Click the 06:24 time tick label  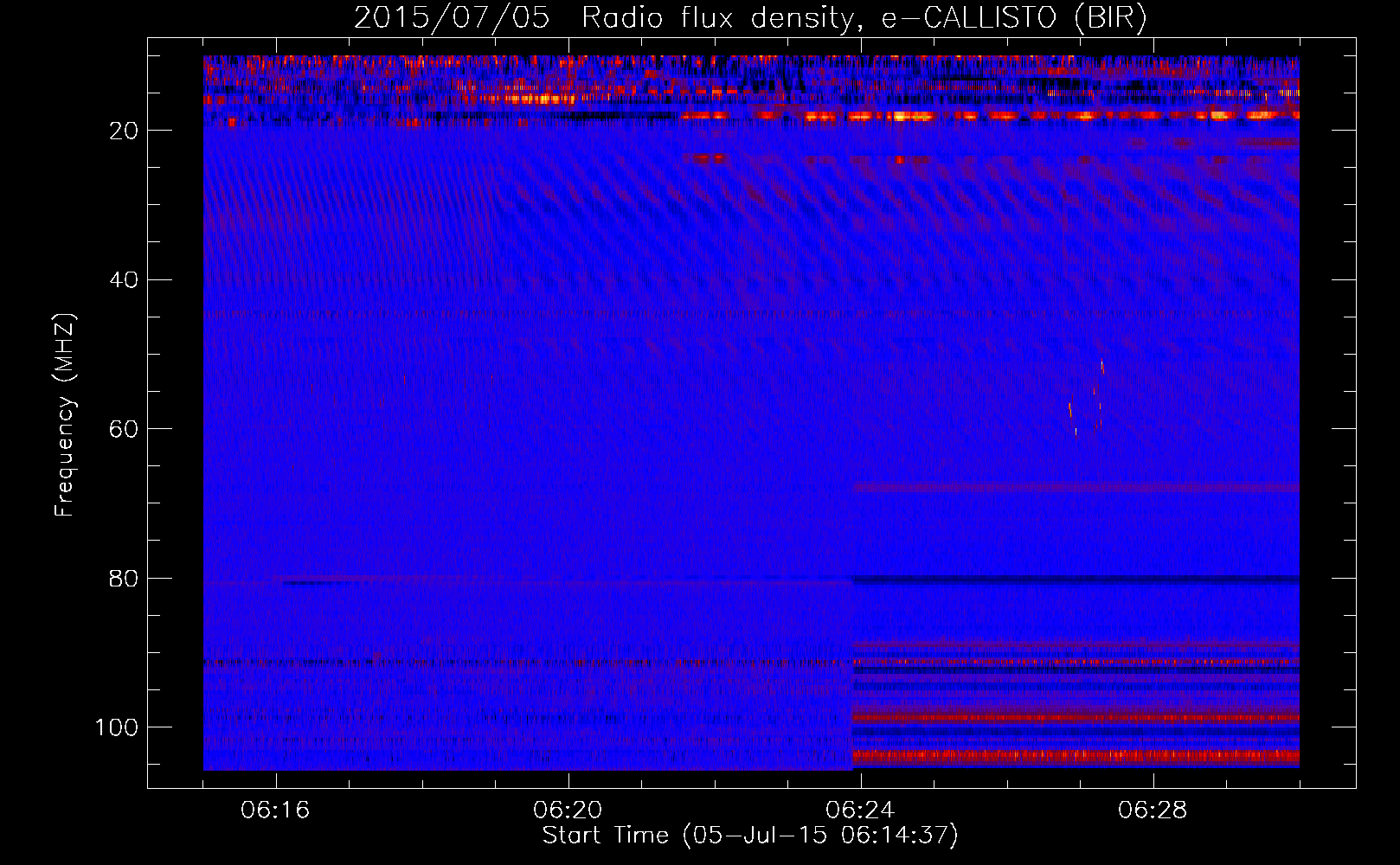[860, 811]
